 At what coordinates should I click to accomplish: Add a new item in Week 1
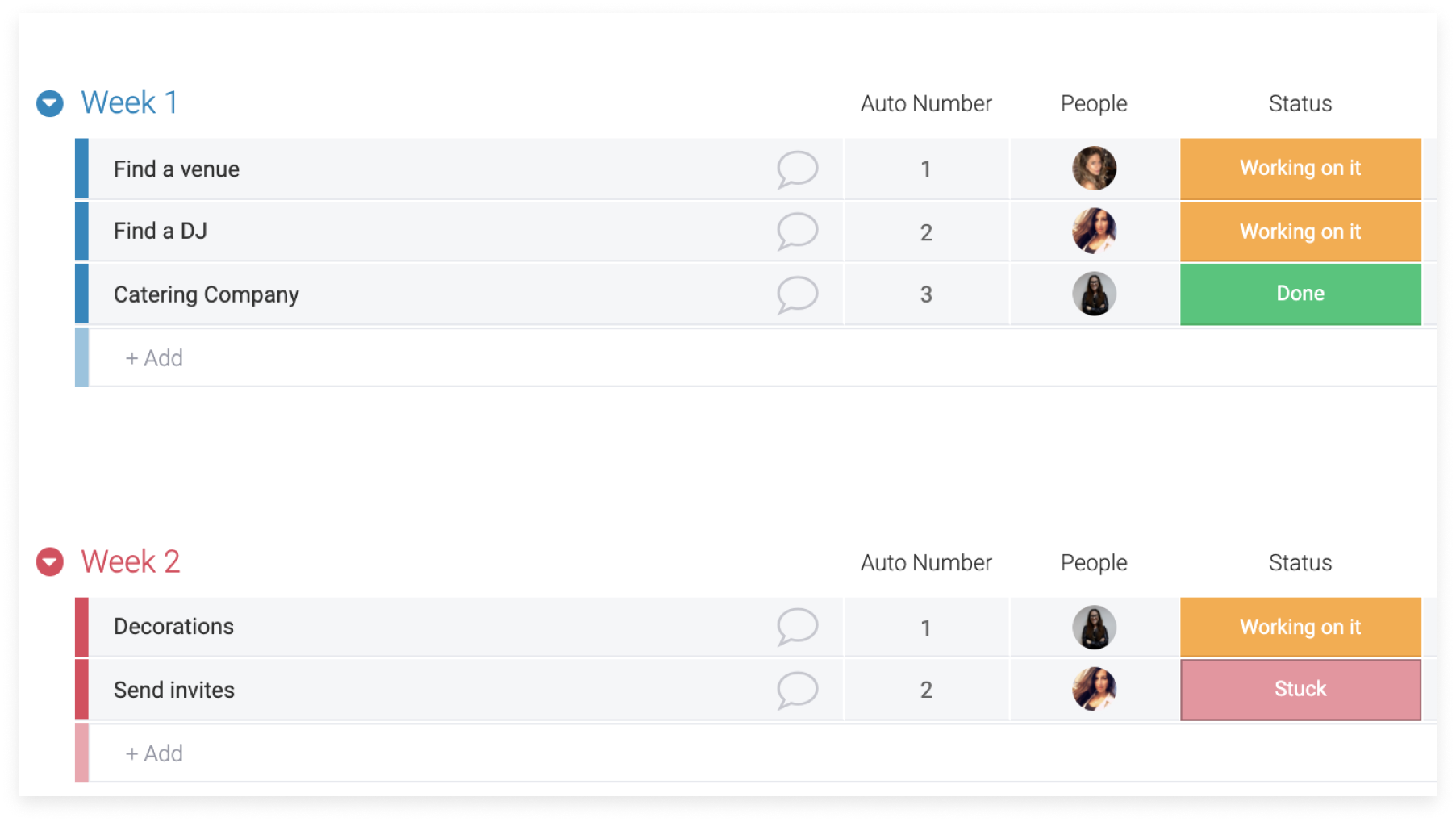(154, 358)
